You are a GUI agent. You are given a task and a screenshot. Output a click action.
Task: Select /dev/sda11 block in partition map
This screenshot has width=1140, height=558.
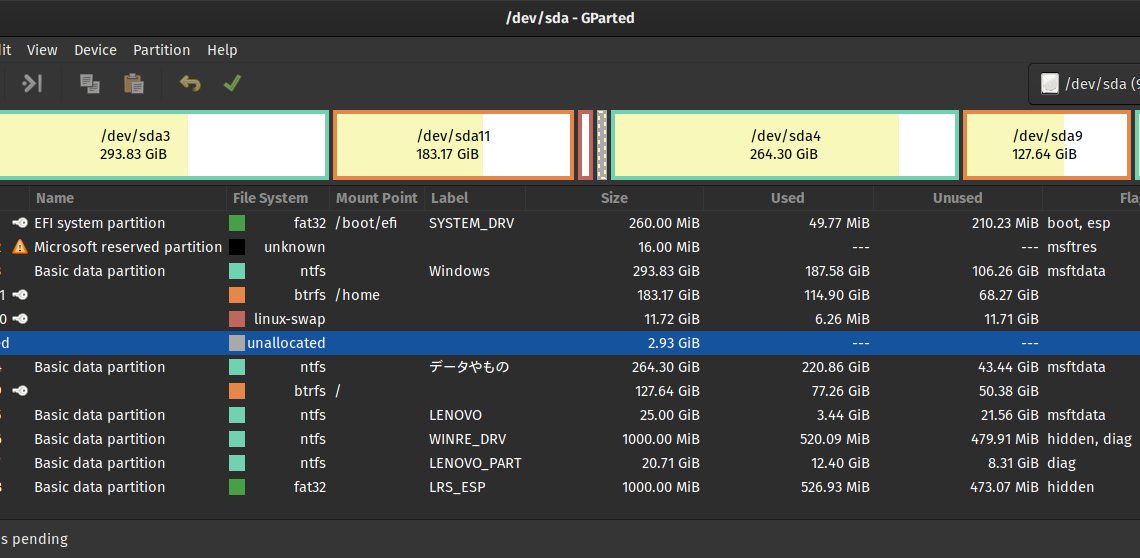click(x=453, y=145)
